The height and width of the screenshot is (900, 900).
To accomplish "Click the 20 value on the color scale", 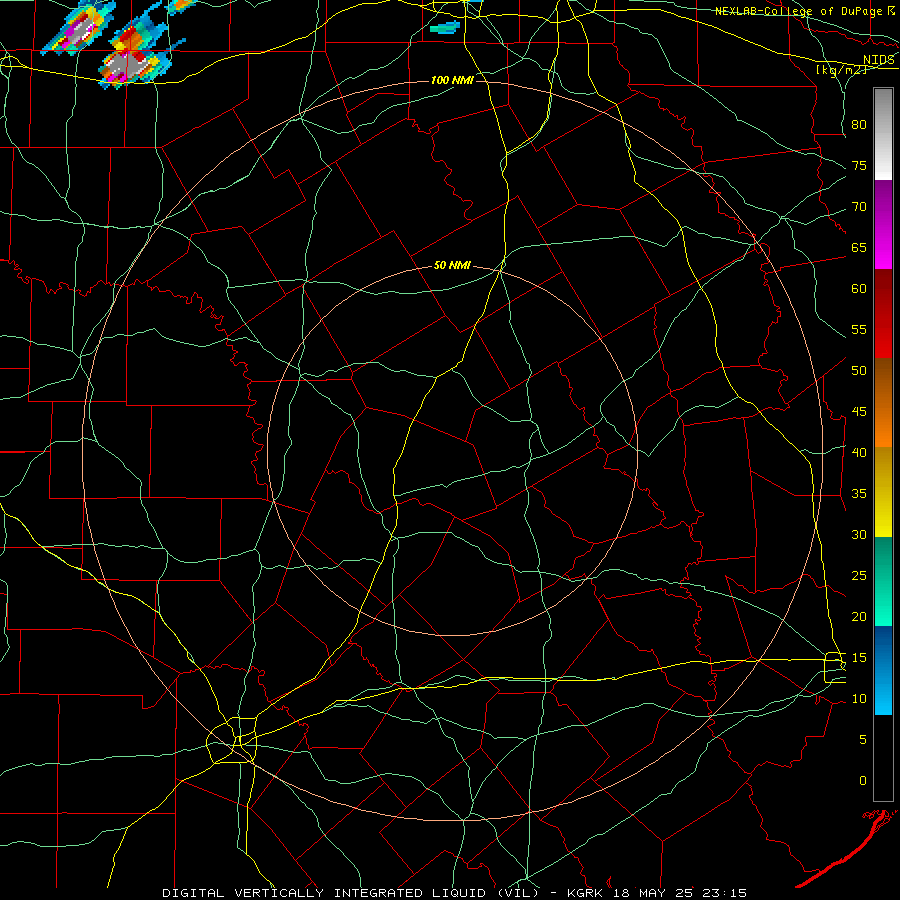I will click(859, 616).
